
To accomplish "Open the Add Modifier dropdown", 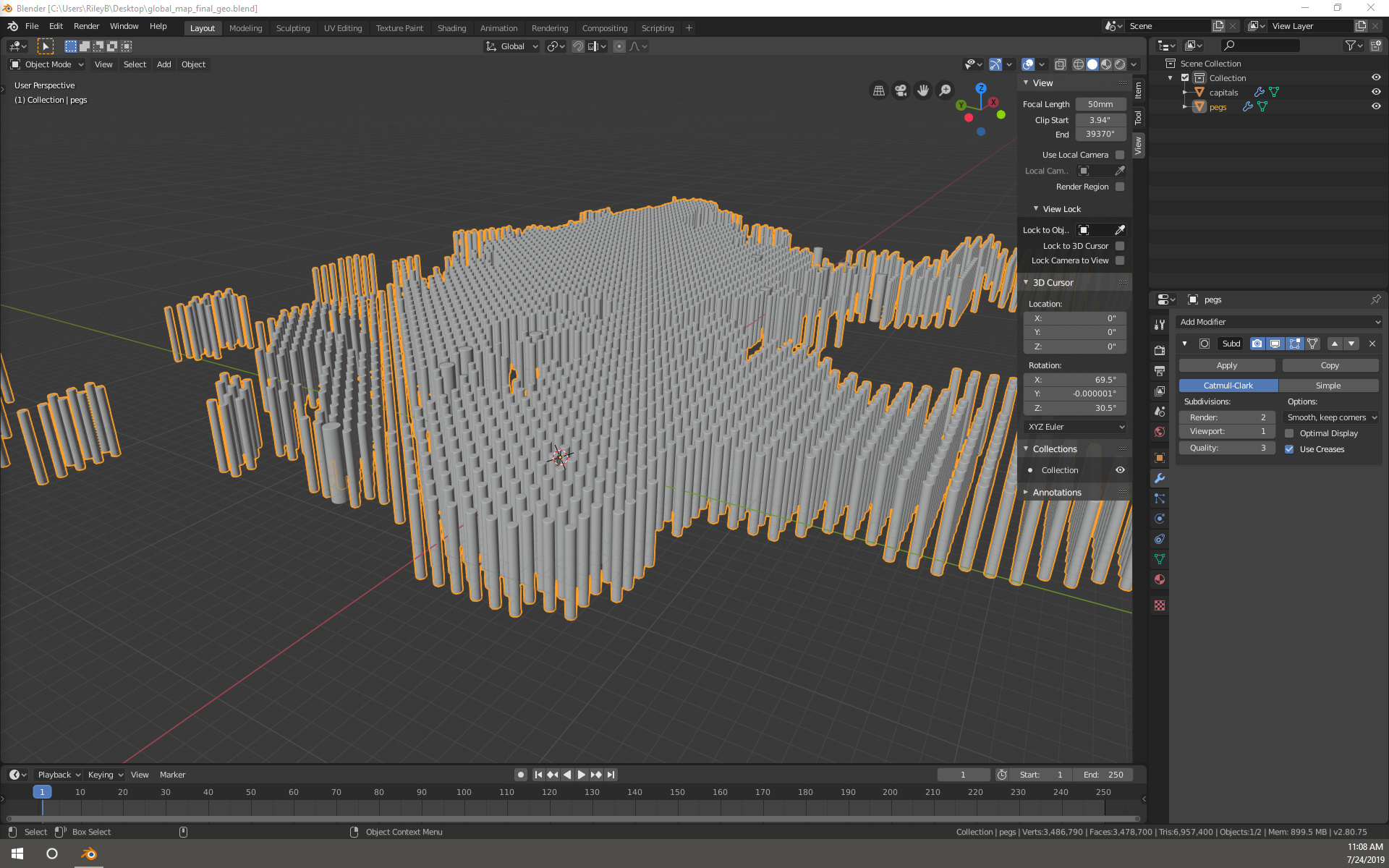I will click(x=1279, y=322).
